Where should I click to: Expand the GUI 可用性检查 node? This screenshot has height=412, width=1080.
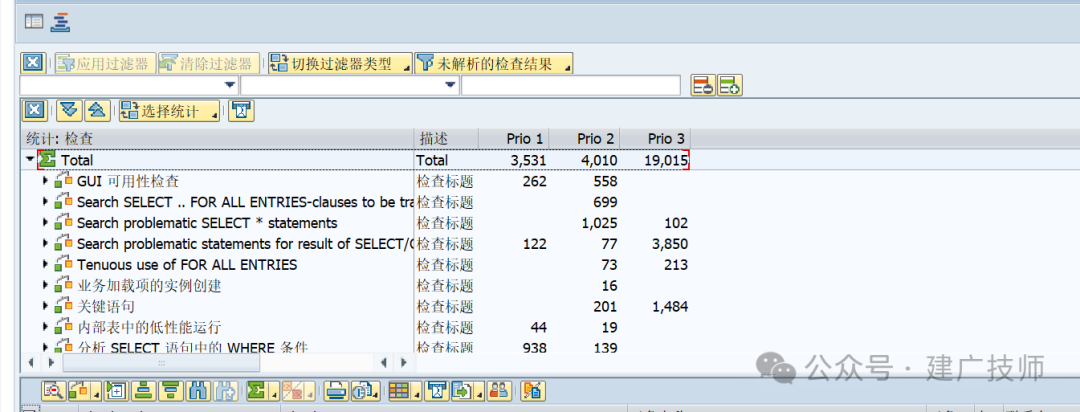coord(46,181)
